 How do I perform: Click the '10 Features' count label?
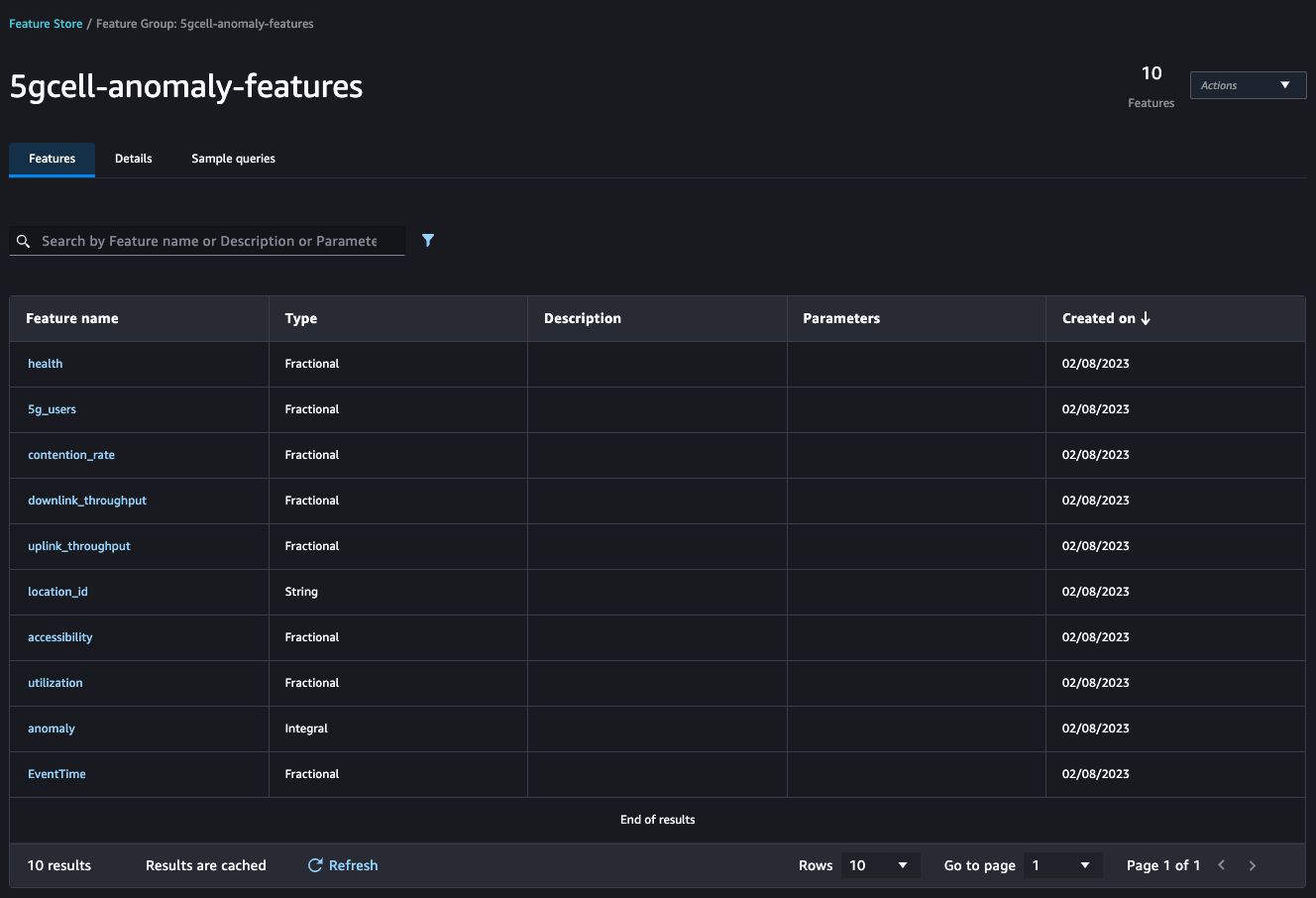click(x=1151, y=86)
